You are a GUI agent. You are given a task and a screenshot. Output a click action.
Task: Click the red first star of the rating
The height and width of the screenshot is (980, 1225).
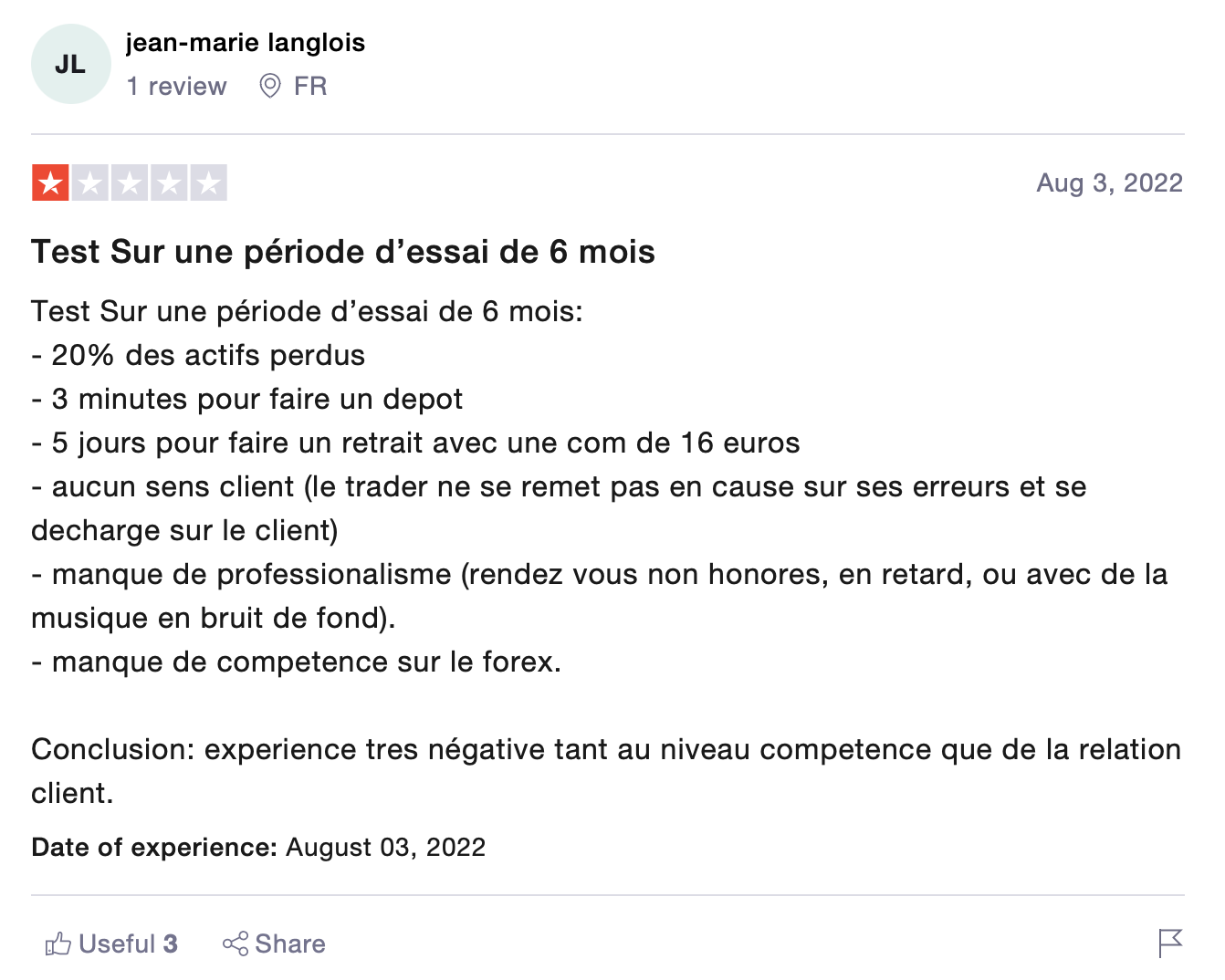(50, 183)
